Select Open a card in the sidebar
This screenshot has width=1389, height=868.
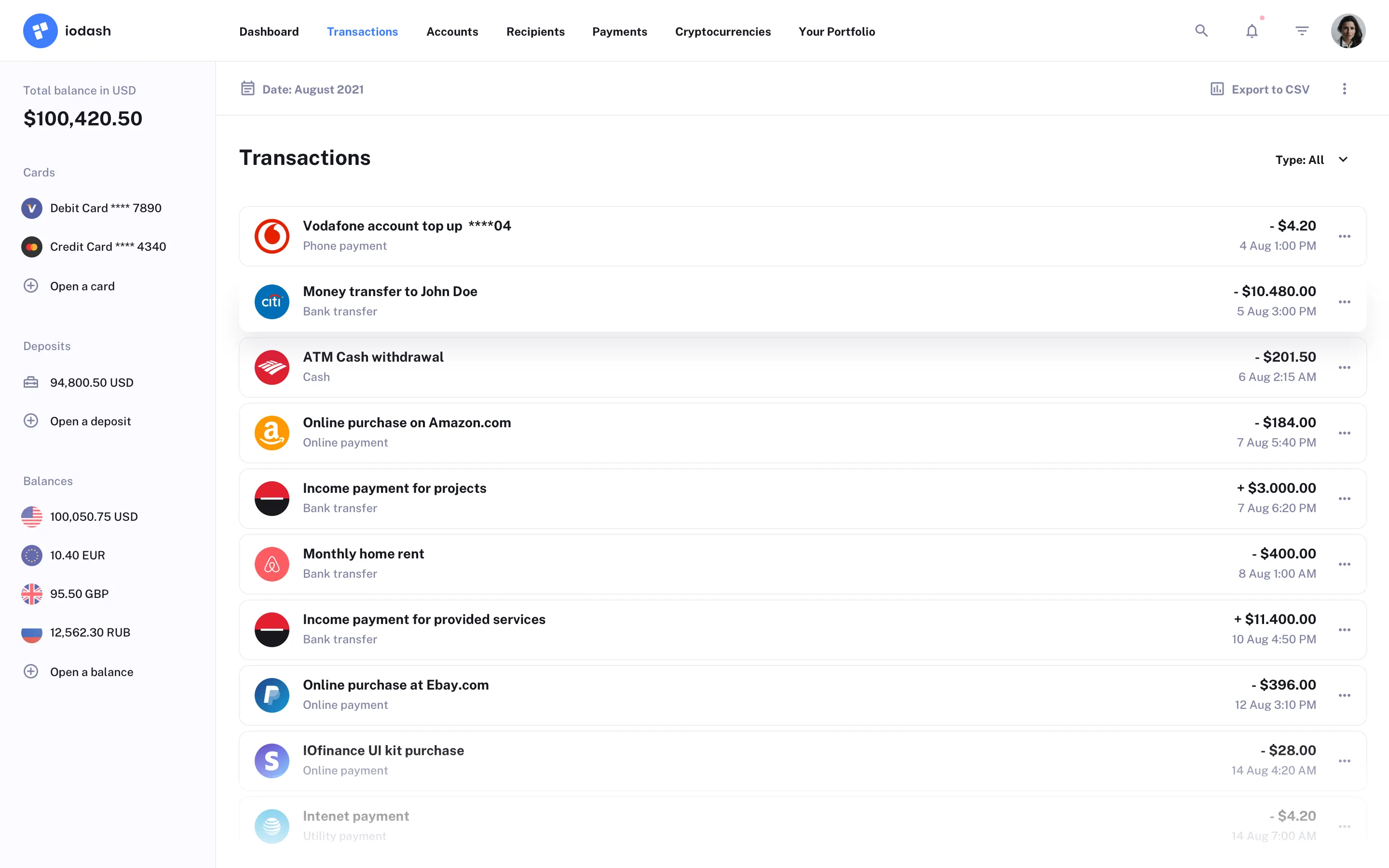(x=82, y=286)
